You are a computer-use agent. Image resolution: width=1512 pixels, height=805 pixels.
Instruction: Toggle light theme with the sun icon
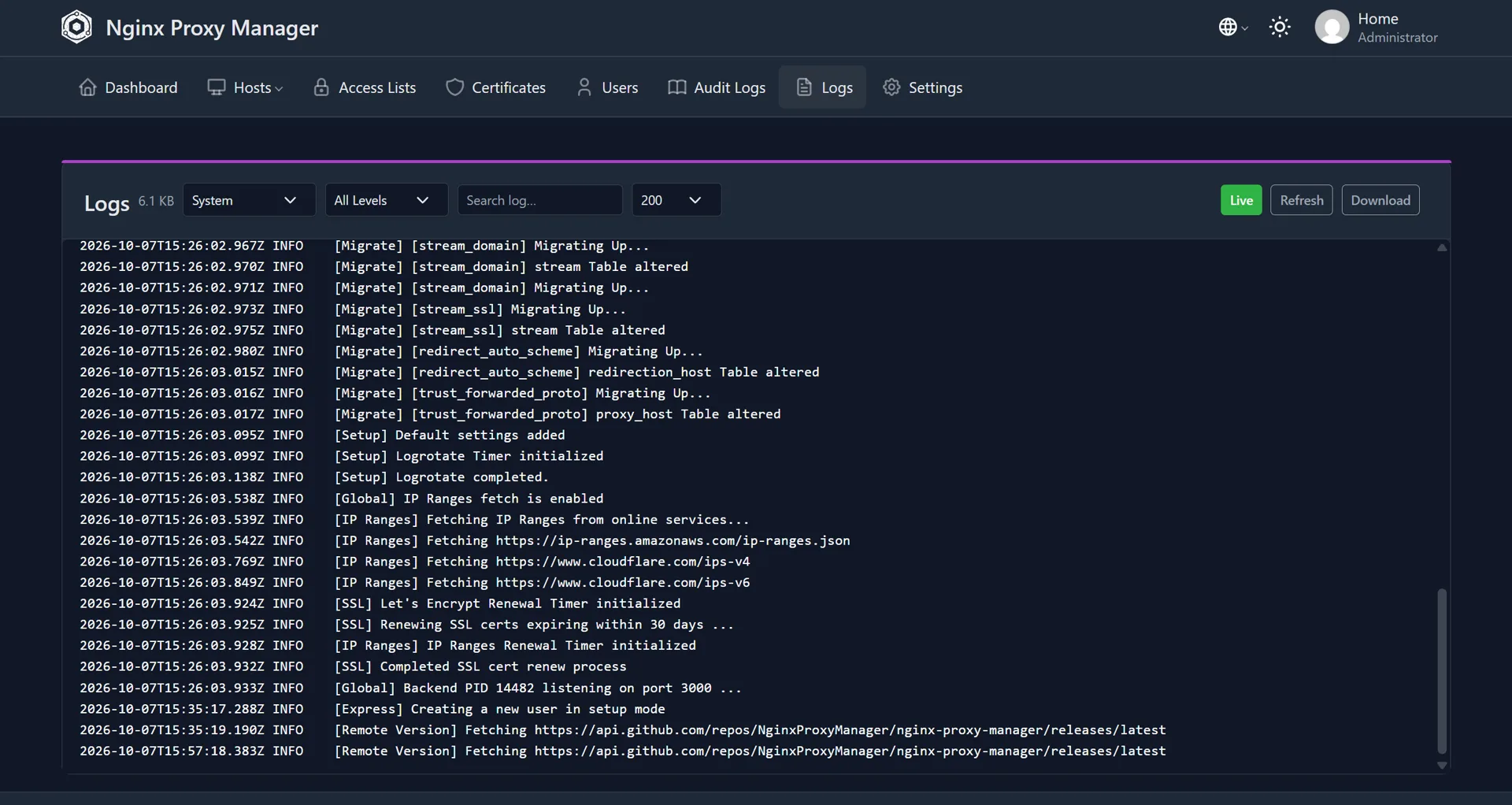click(x=1280, y=27)
